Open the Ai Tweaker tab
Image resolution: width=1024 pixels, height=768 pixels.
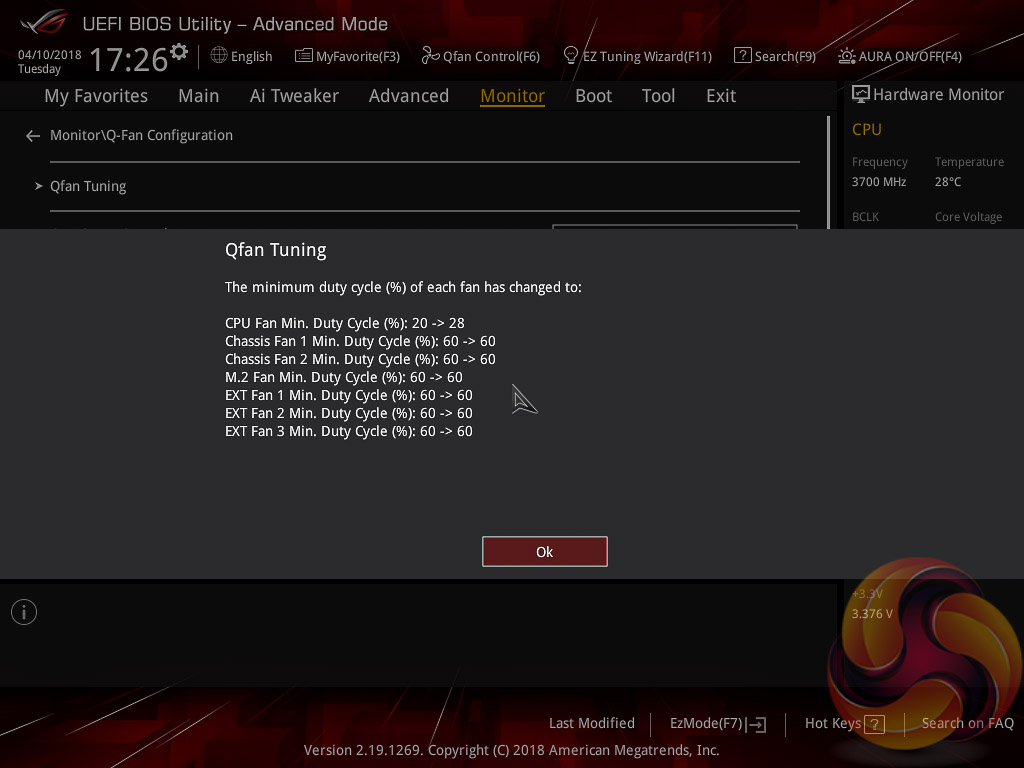click(294, 96)
